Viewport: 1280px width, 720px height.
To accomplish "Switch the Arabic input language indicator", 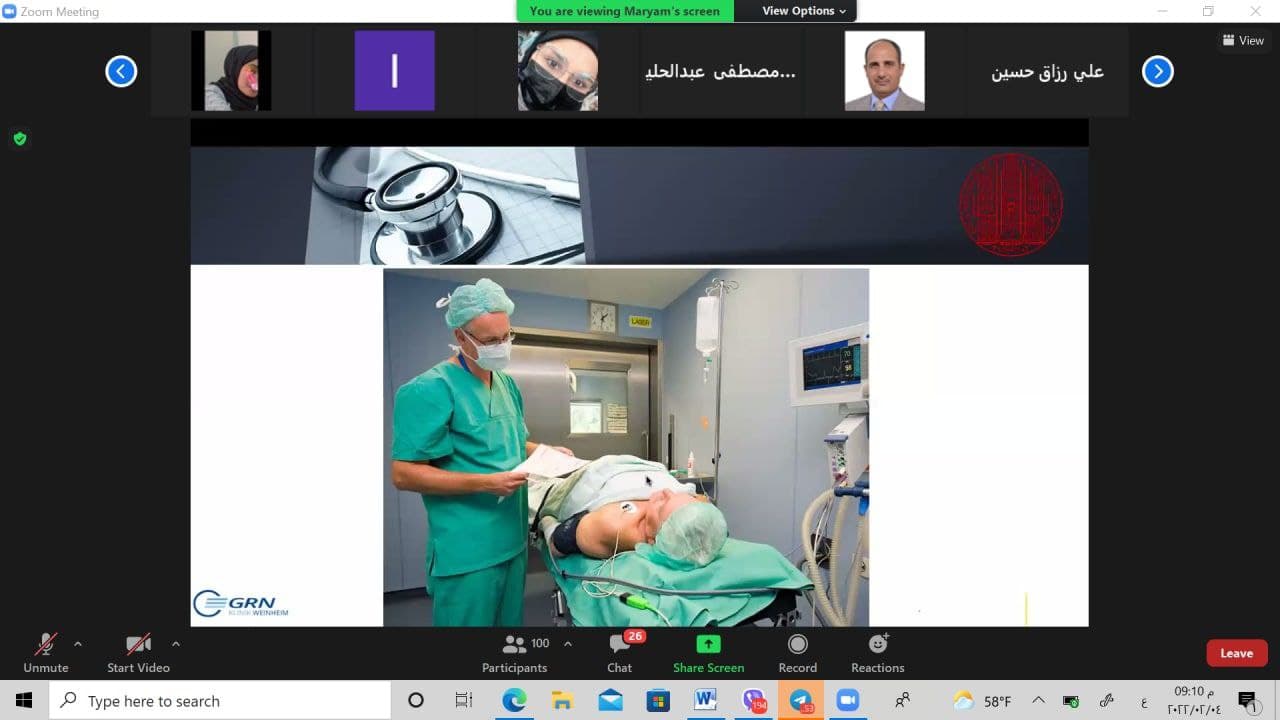I will (x=1143, y=701).
